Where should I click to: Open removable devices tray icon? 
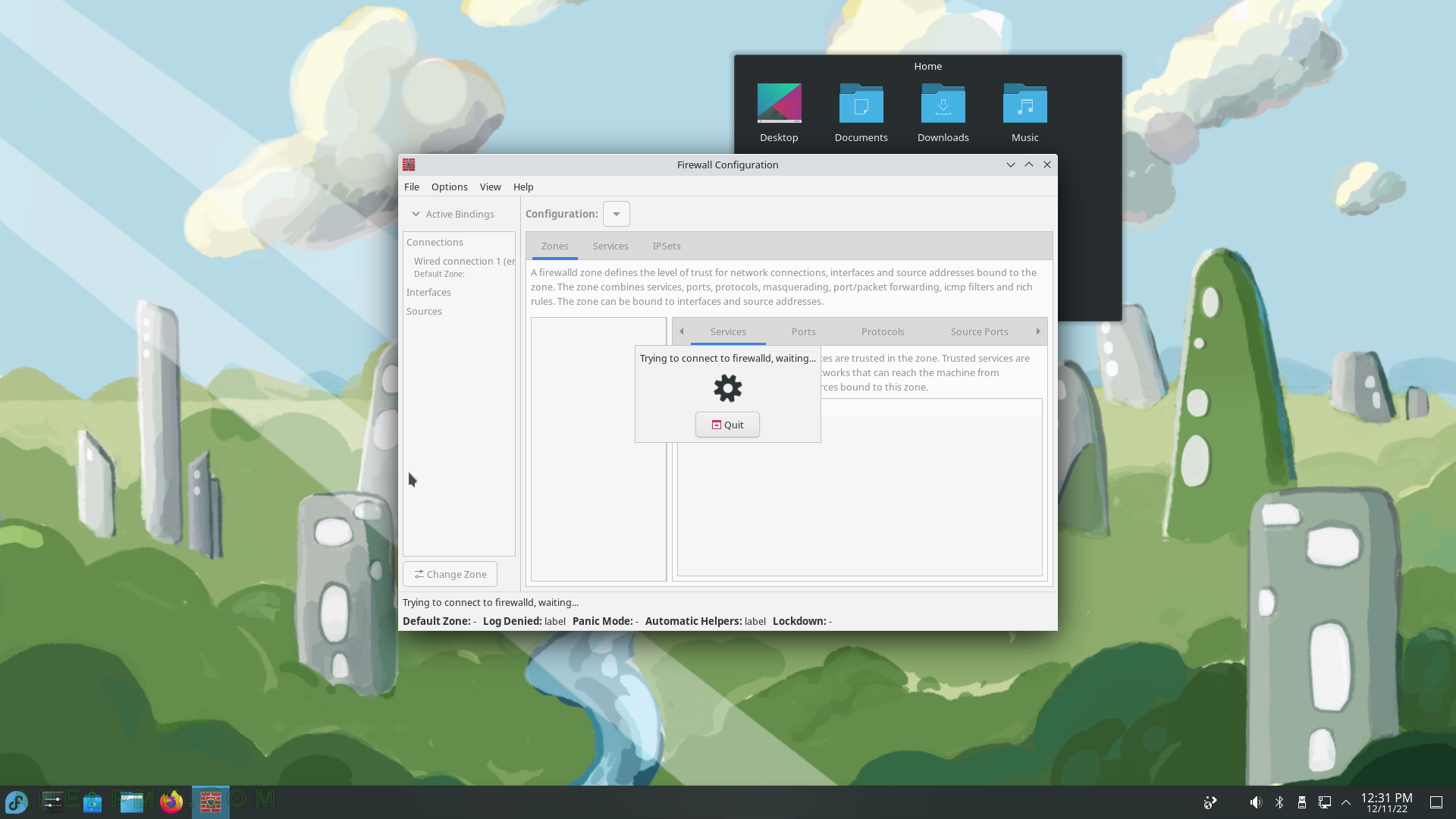point(1302,802)
